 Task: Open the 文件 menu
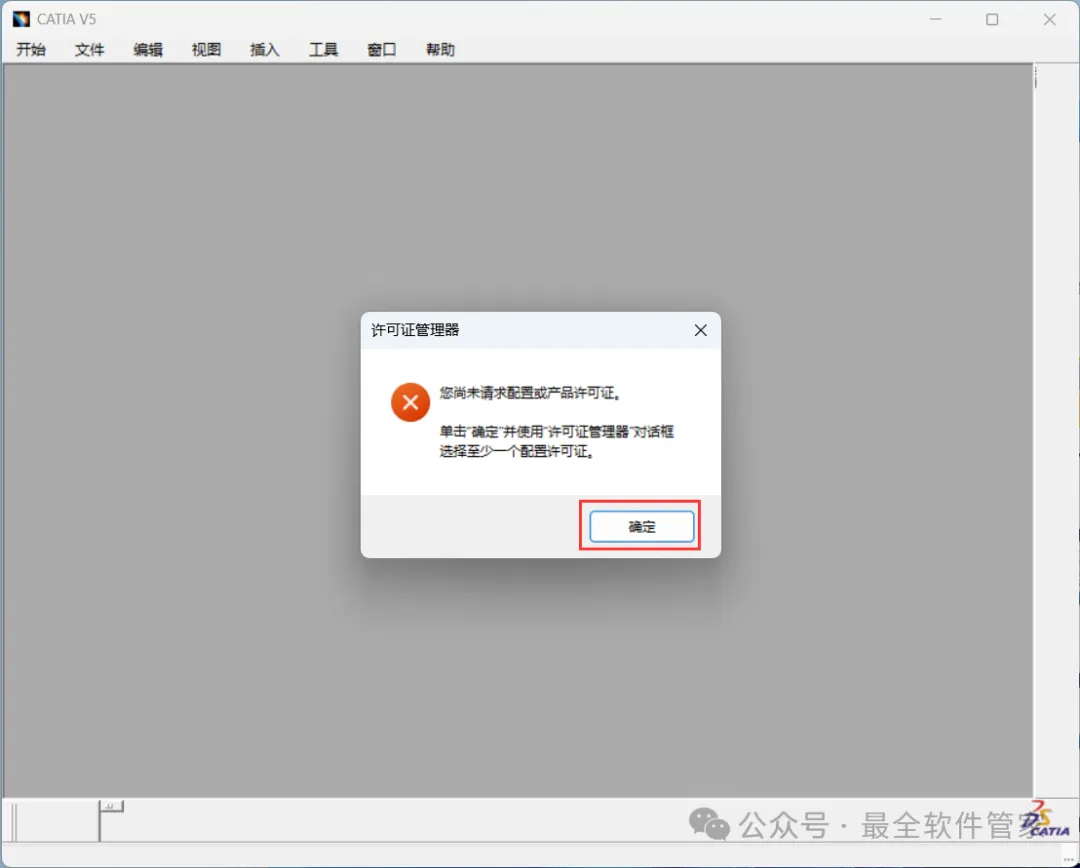[x=90, y=50]
